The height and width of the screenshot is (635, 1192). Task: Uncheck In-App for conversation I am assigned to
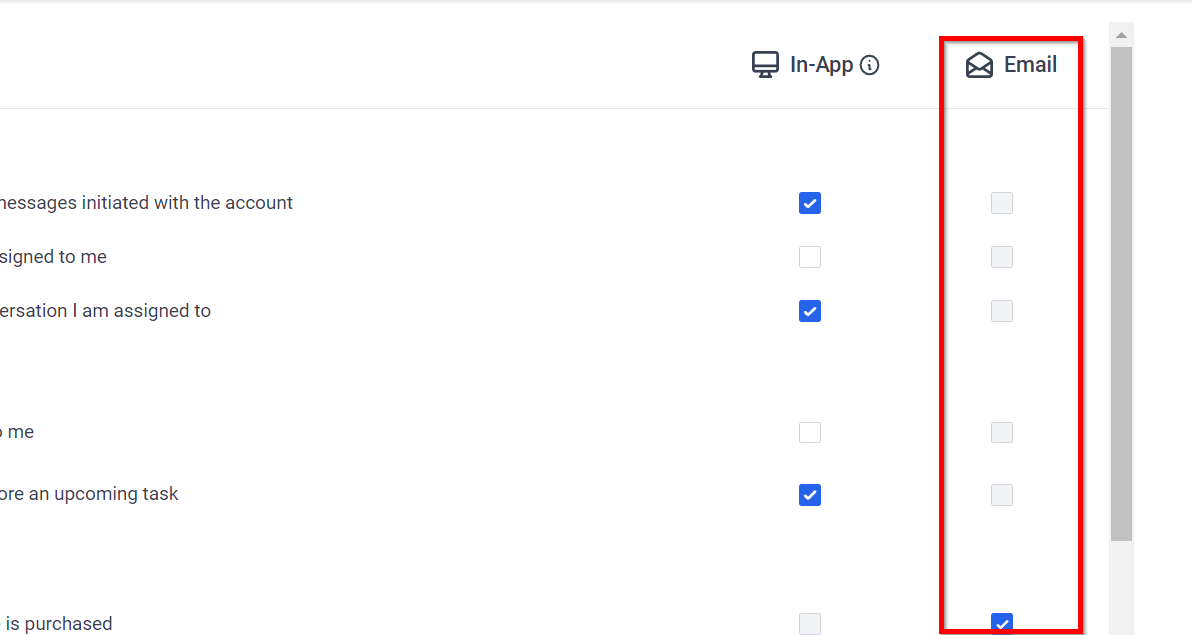(x=810, y=311)
